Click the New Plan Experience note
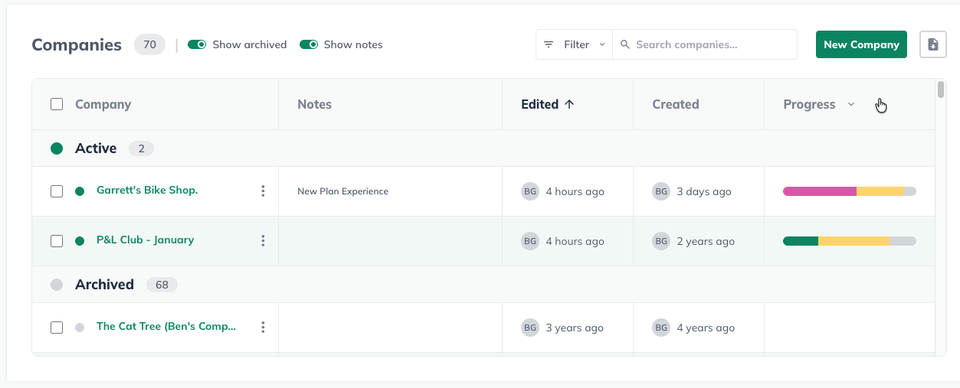 click(x=343, y=192)
